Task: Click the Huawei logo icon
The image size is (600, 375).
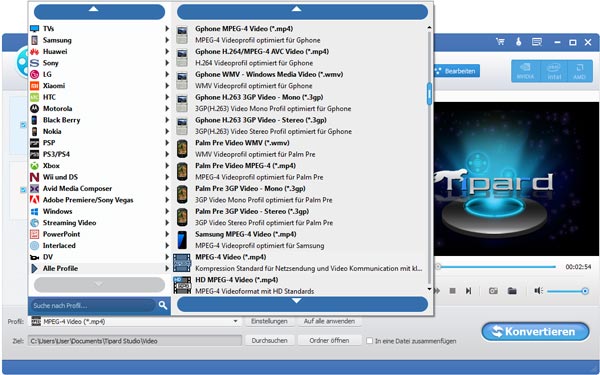Action: (x=34, y=52)
